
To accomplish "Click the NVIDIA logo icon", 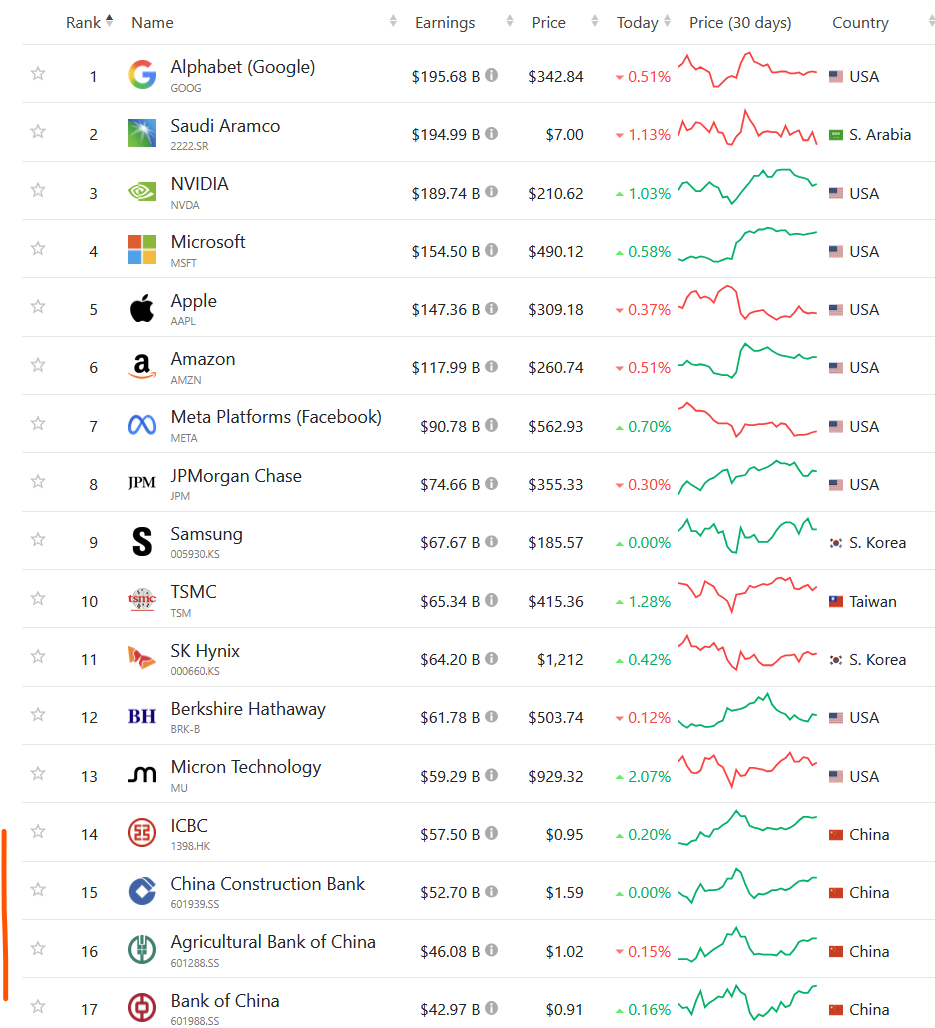I will point(142,191).
